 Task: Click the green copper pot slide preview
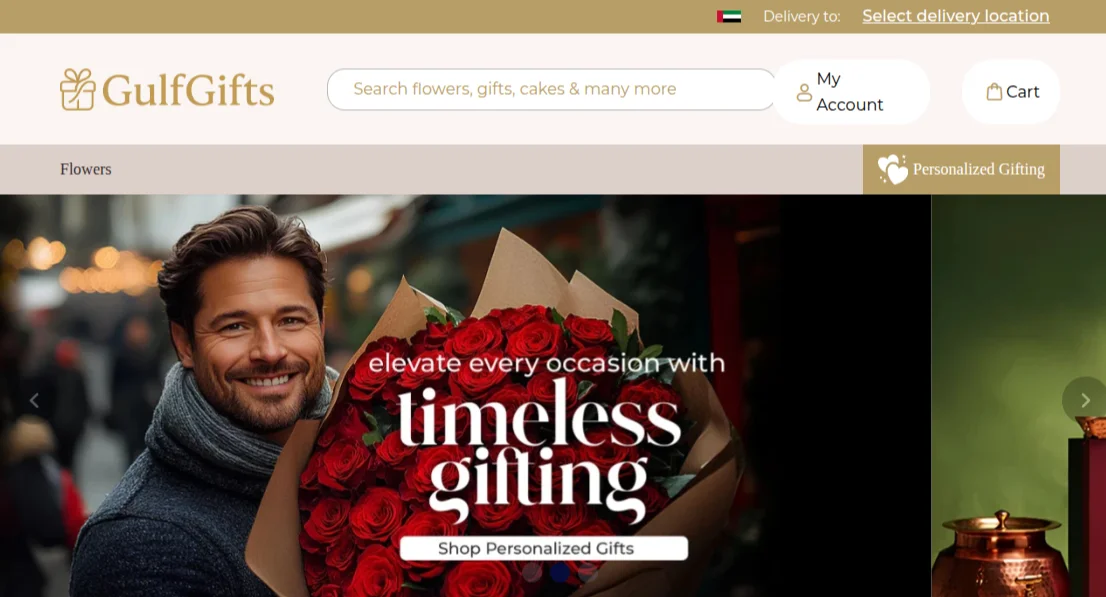point(1019,396)
